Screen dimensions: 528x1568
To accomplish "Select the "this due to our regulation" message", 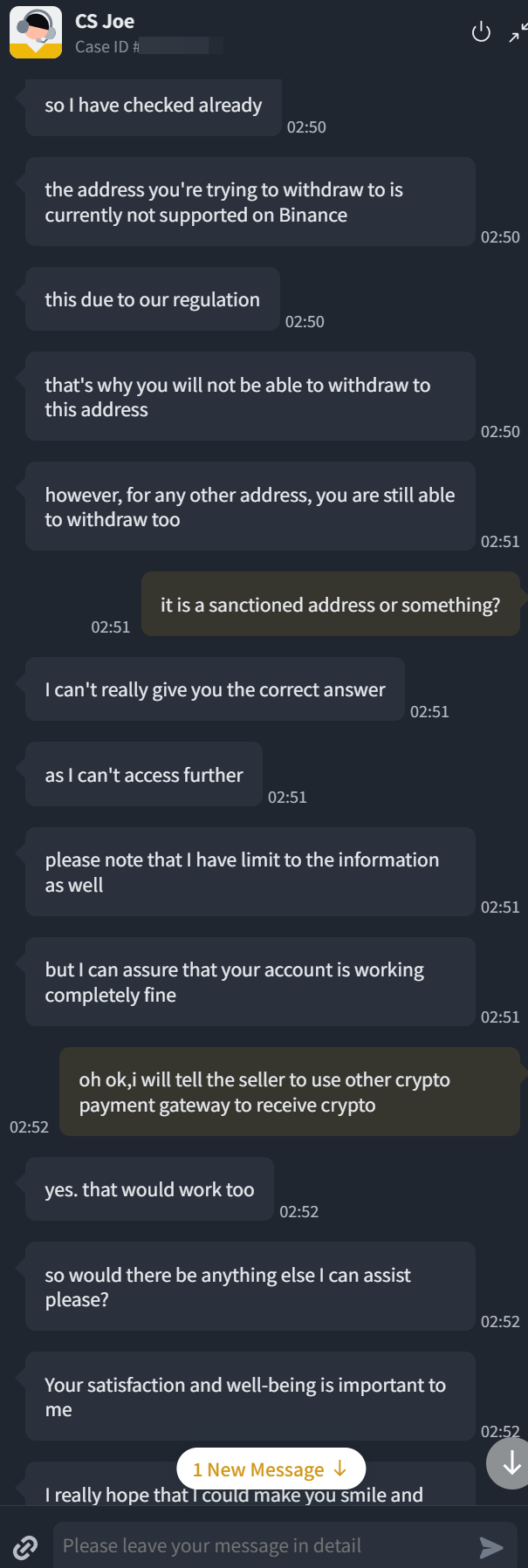I will [x=153, y=300].
